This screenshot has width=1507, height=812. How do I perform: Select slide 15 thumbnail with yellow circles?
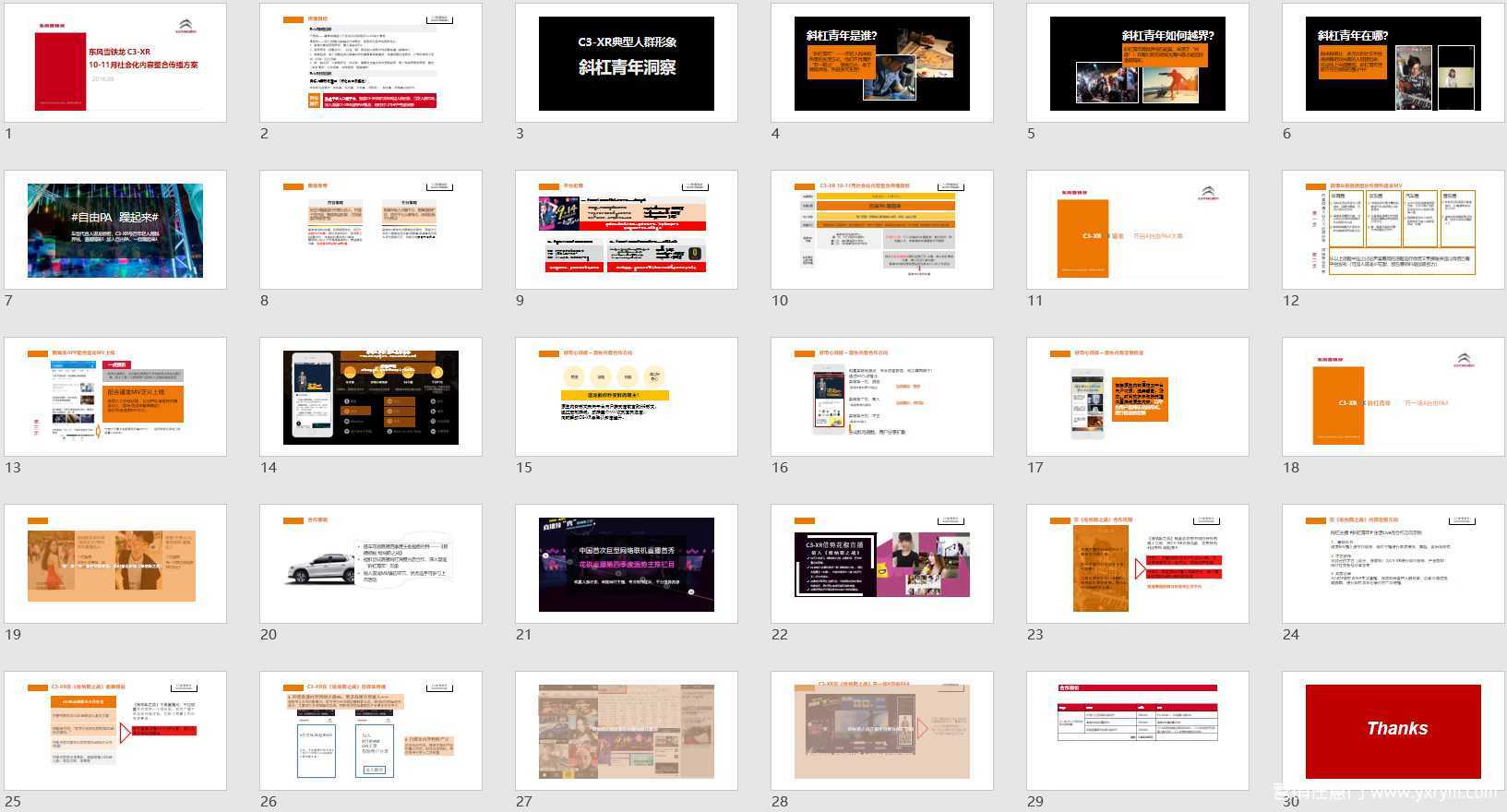(x=627, y=397)
